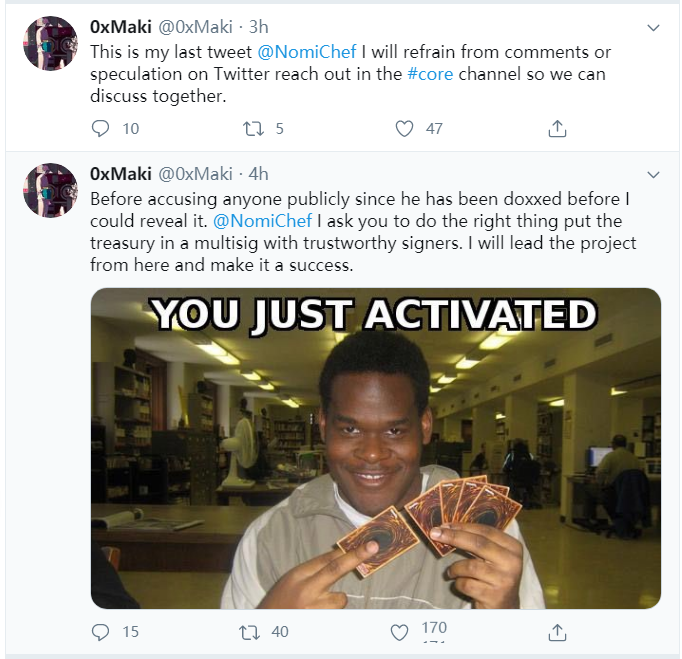Open the 'You Just Activated' meme image
Image resolution: width=682 pixels, height=659 pixels.
(x=375, y=448)
